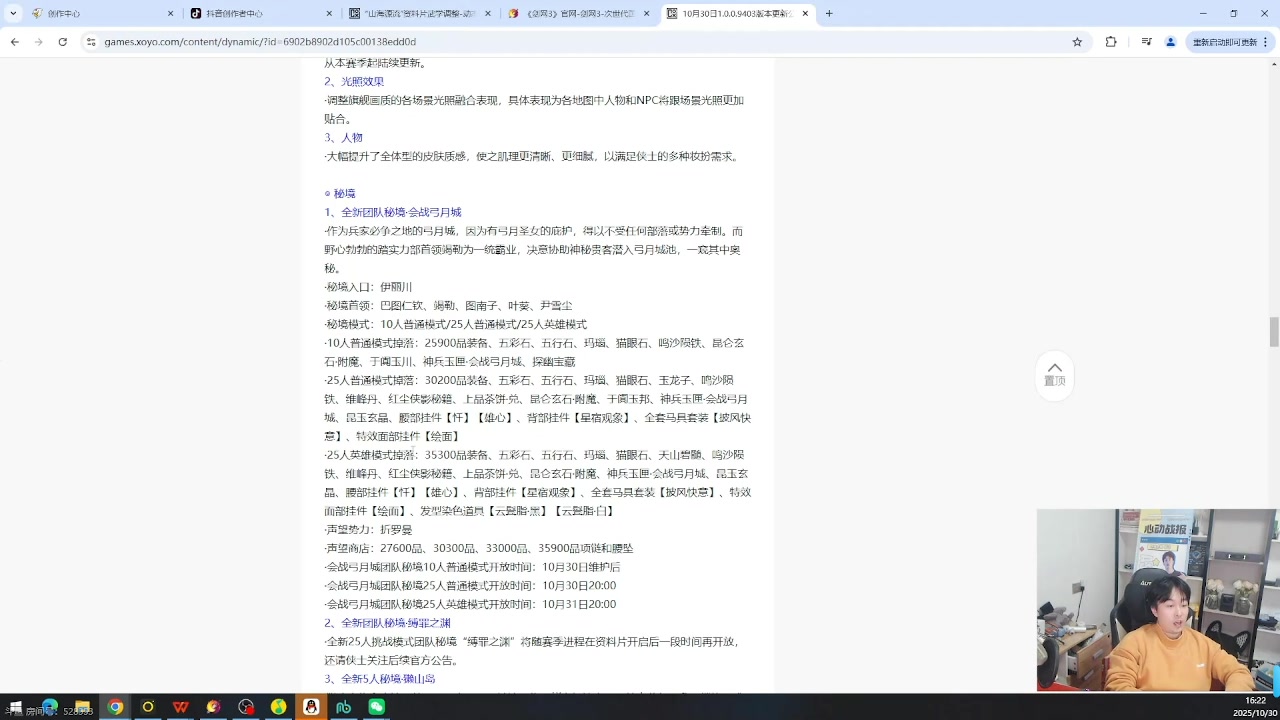
Task: Open a new tab with the plus button
Action: coord(829,13)
